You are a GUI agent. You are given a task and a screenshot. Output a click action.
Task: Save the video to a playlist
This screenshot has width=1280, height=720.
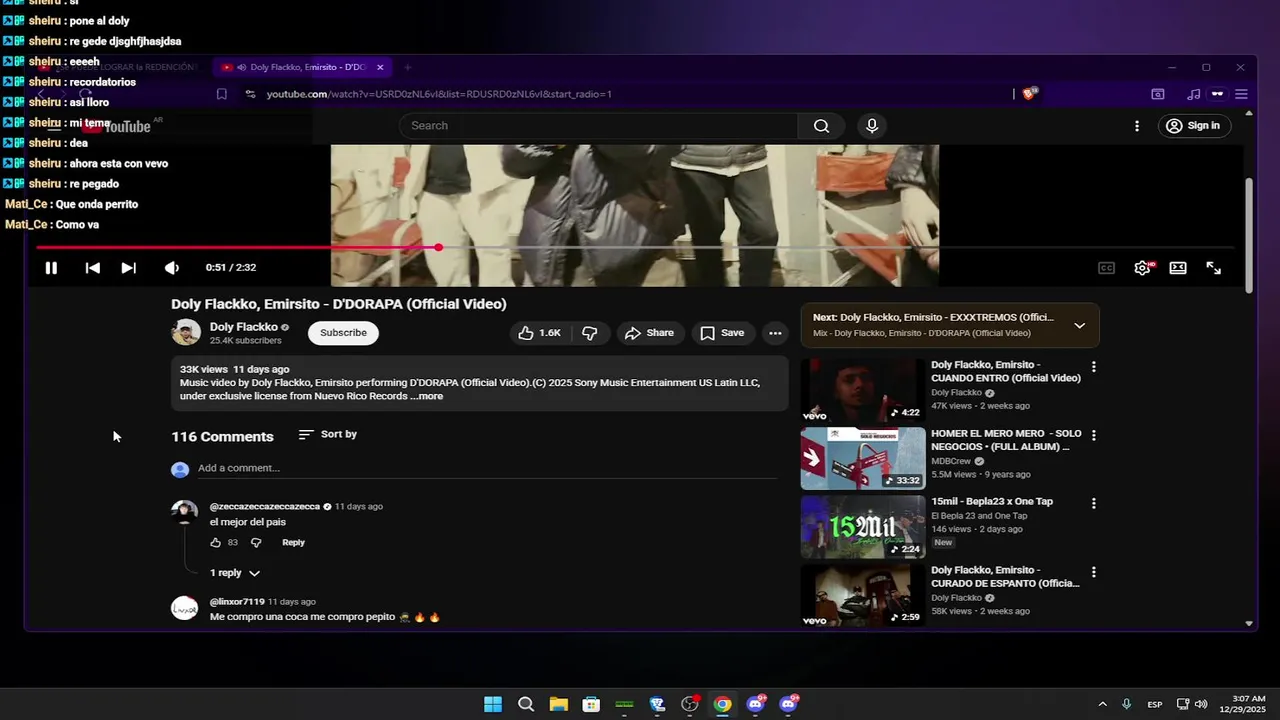pos(722,333)
